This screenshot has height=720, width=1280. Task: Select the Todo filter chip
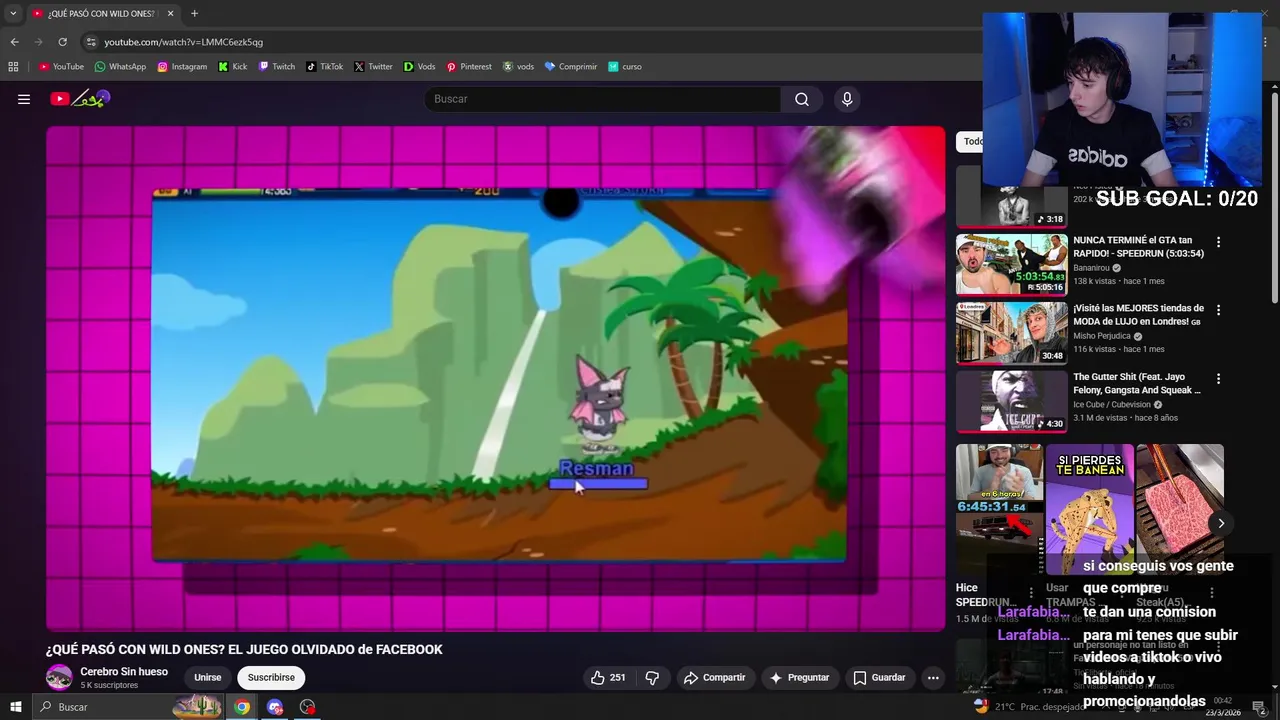[x=971, y=141]
